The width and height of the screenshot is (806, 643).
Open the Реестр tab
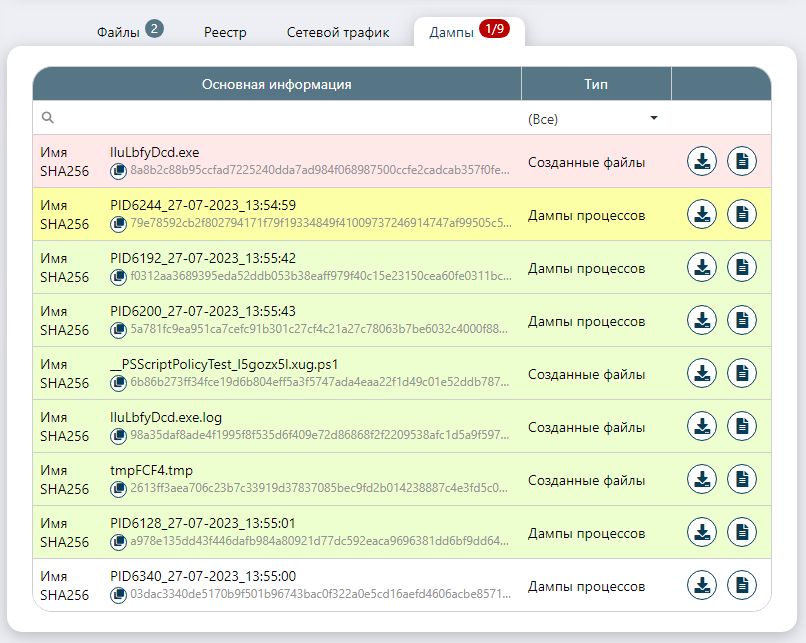click(x=225, y=32)
